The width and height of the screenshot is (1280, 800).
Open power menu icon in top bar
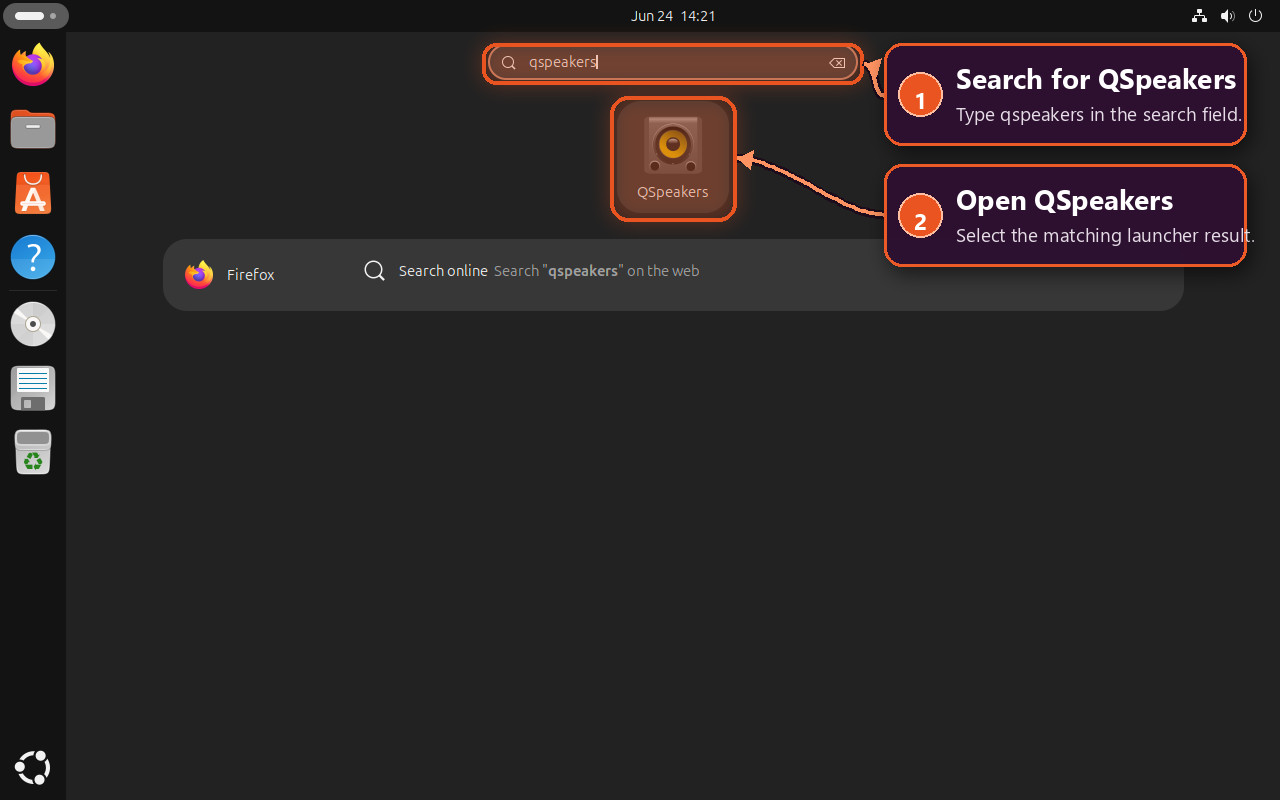click(x=1256, y=16)
